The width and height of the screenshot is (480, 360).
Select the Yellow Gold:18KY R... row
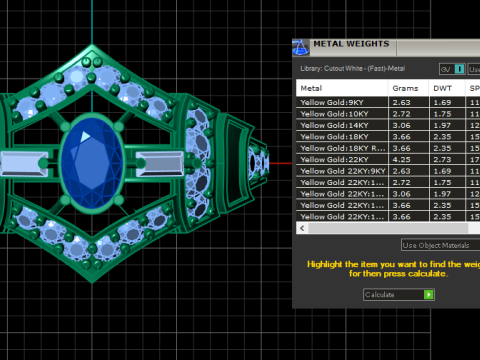click(x=388, y=148)
